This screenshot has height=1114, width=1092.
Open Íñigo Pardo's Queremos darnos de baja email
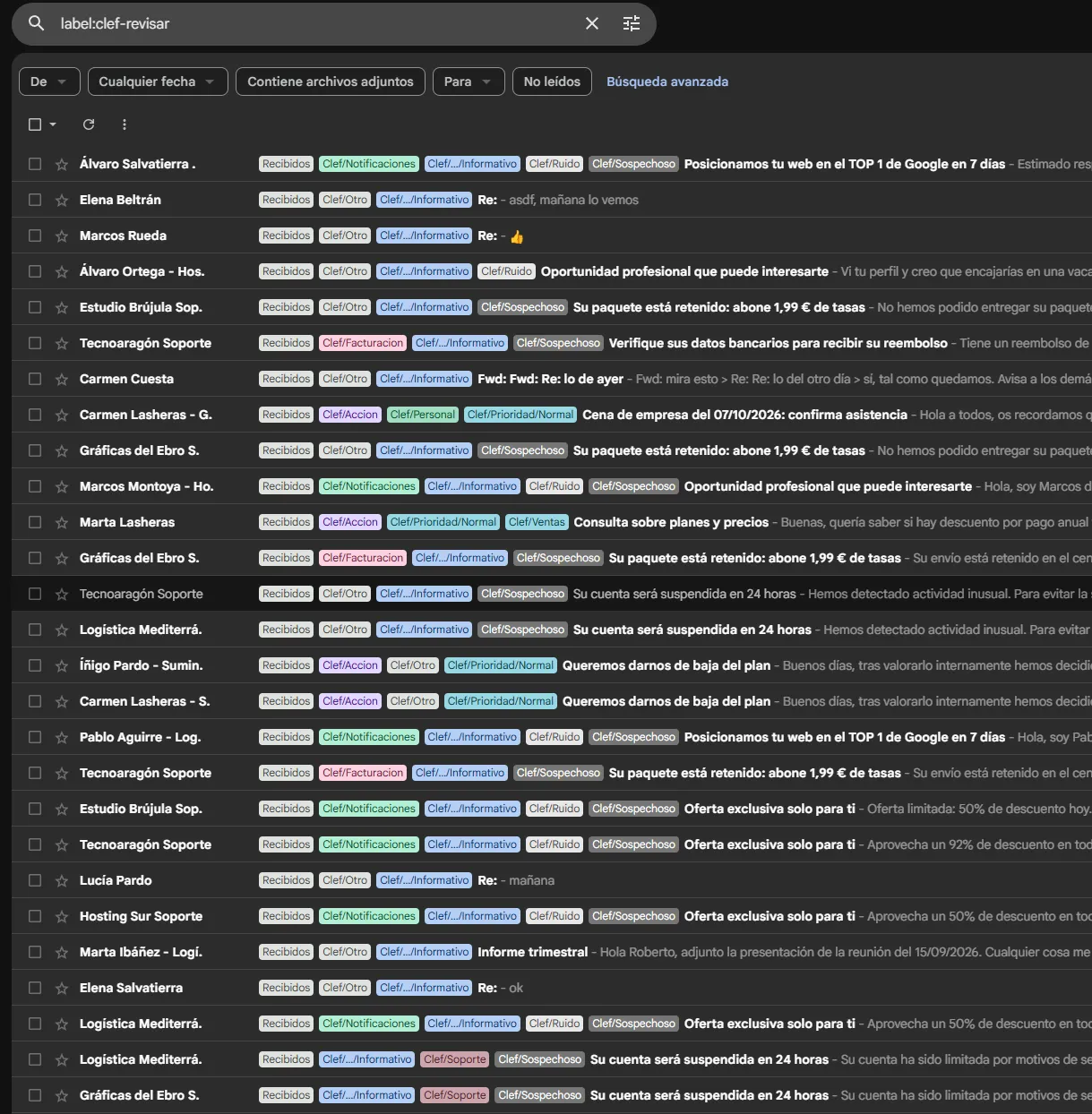(552, 665)
